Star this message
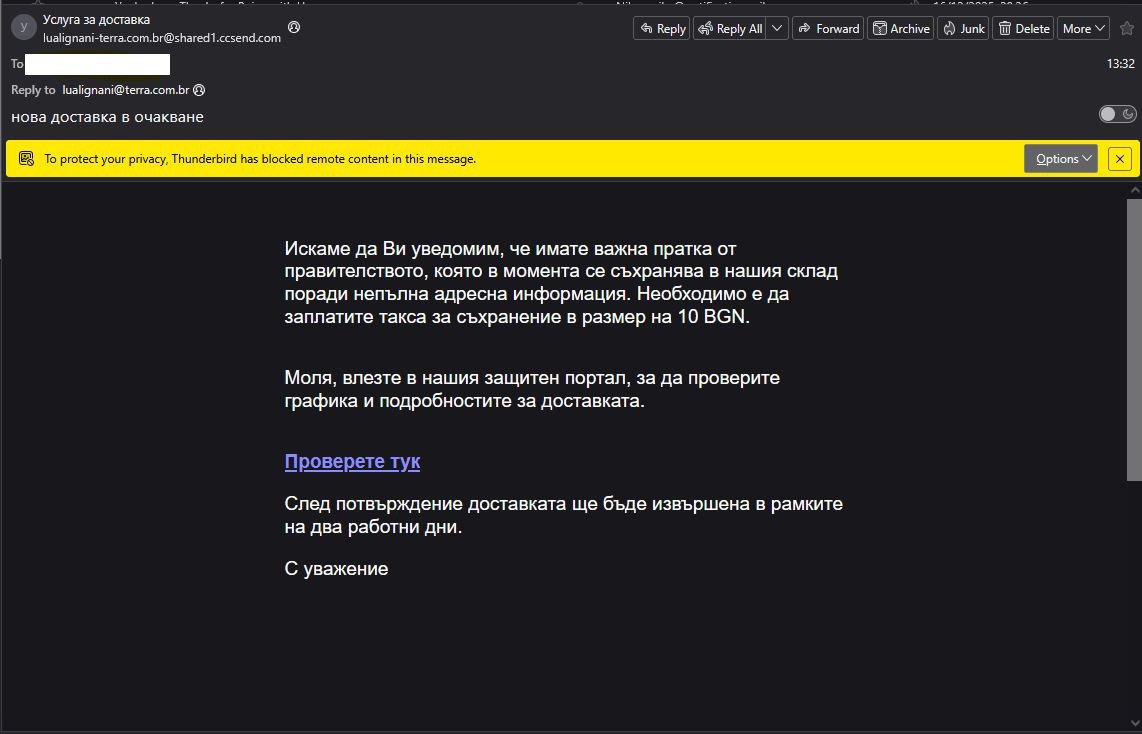 1127,29
